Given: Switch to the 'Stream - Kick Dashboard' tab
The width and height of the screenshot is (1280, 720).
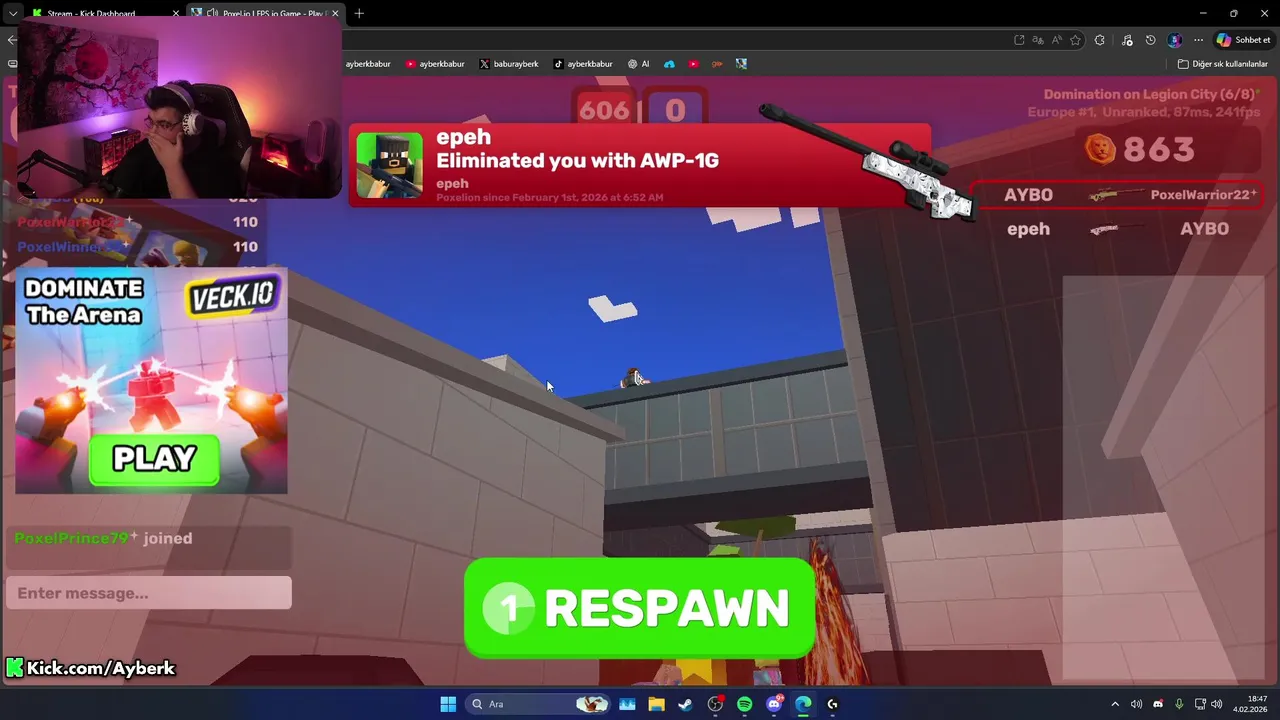Looking at the screenshot, I should (x=104, y=13).
